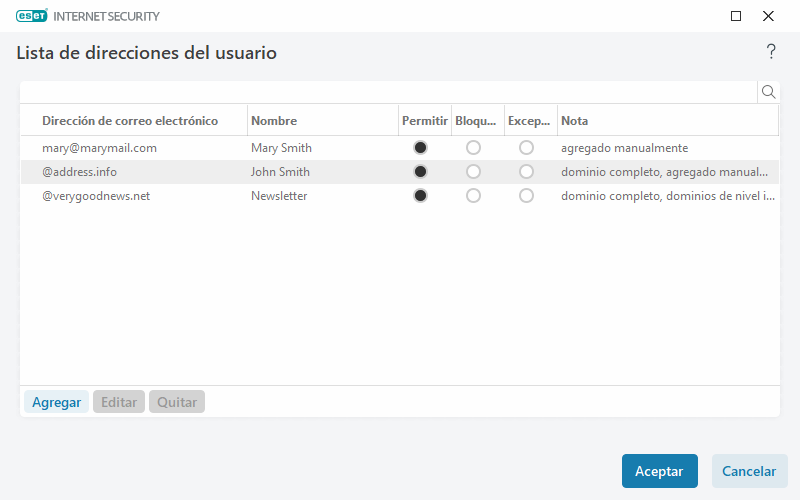
Task: Click the ESET logo in title bar
Action: click(x=31, y=16)
